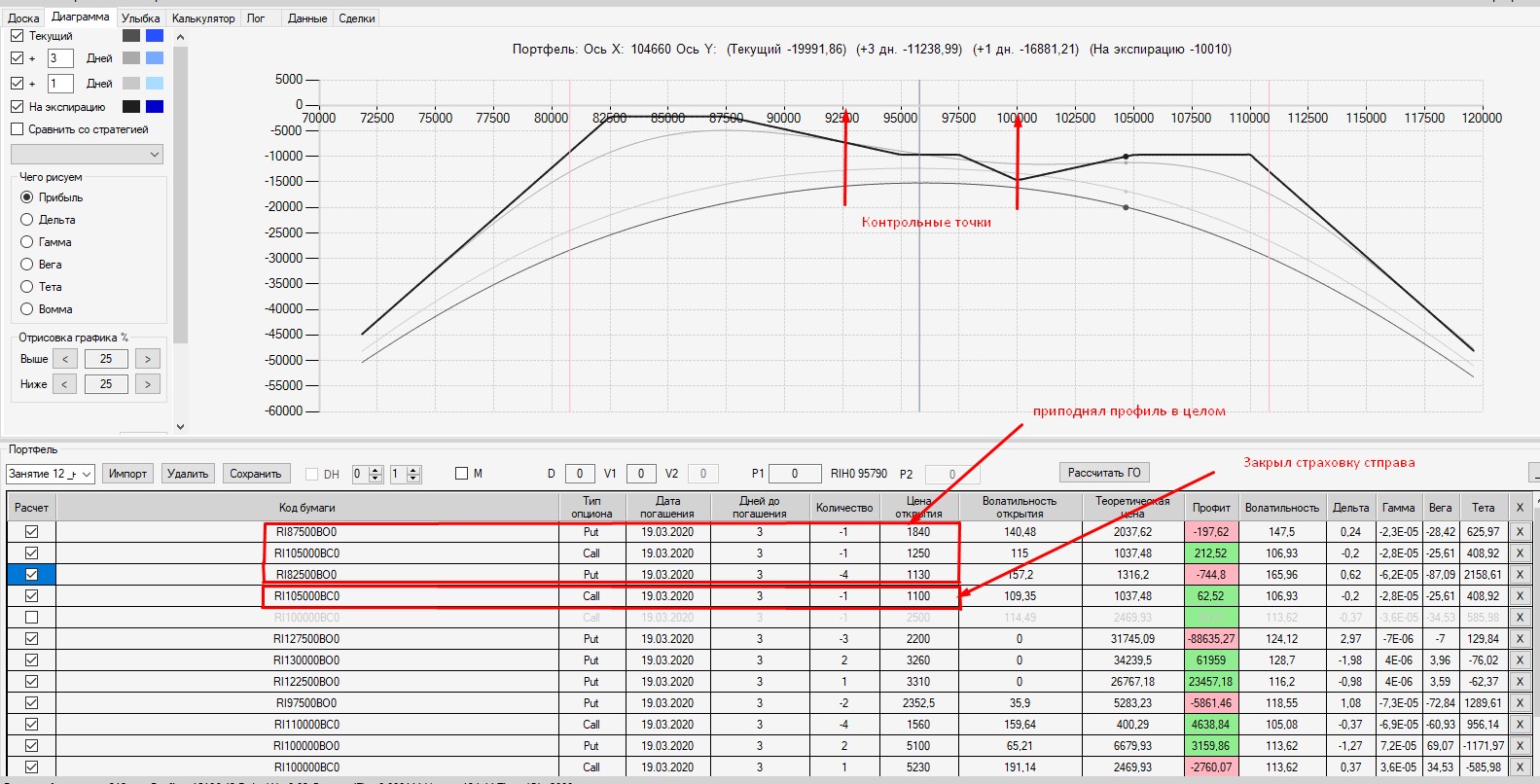
Task: Uncheck the RI127500BO0 row's Расчет checkbox
Action: (32, 639)
